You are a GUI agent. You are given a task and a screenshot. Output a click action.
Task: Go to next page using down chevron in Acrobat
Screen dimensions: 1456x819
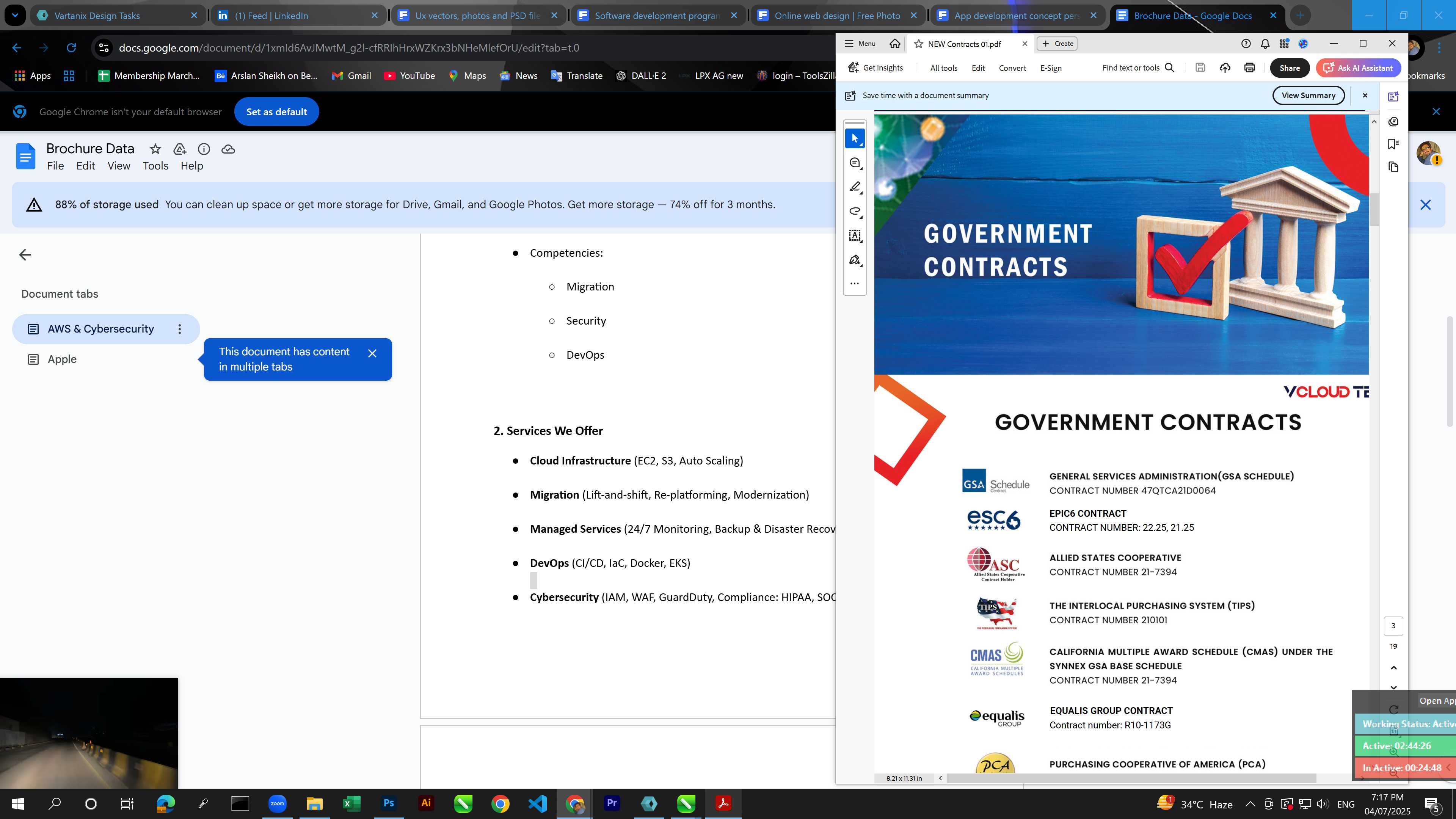pos(1393,687)
